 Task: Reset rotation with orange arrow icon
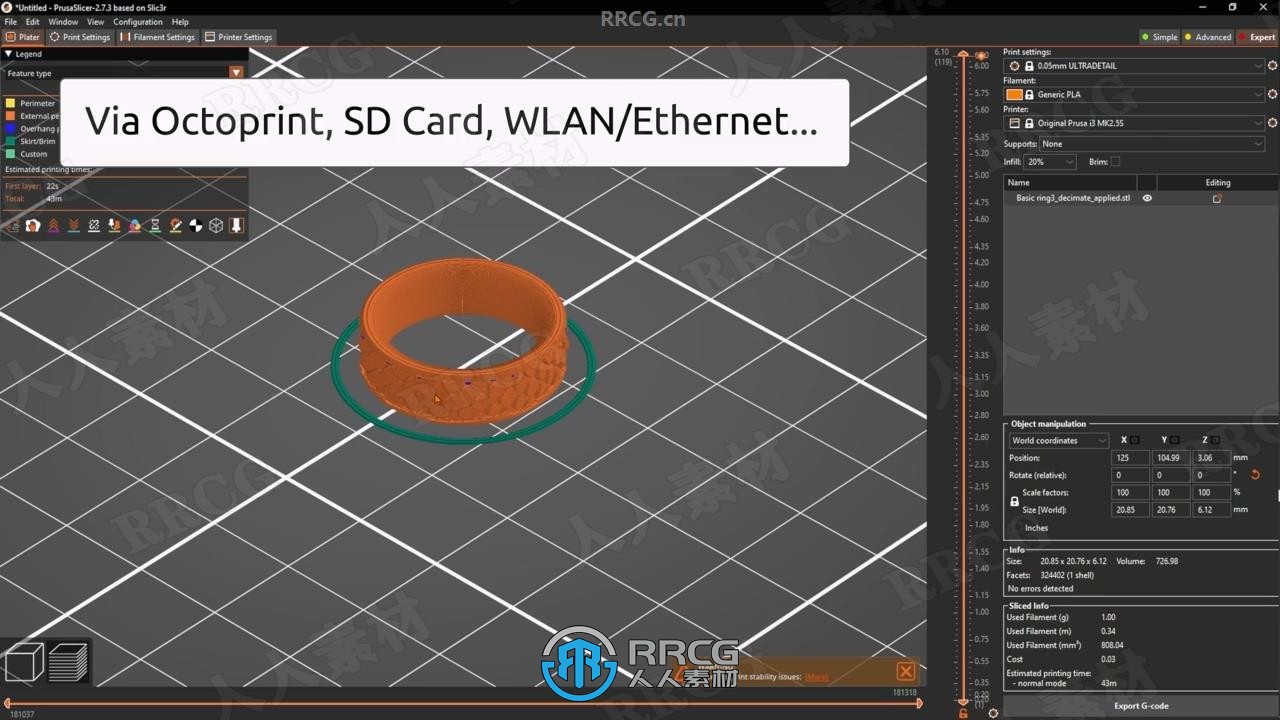click(x=1255, y=475)
